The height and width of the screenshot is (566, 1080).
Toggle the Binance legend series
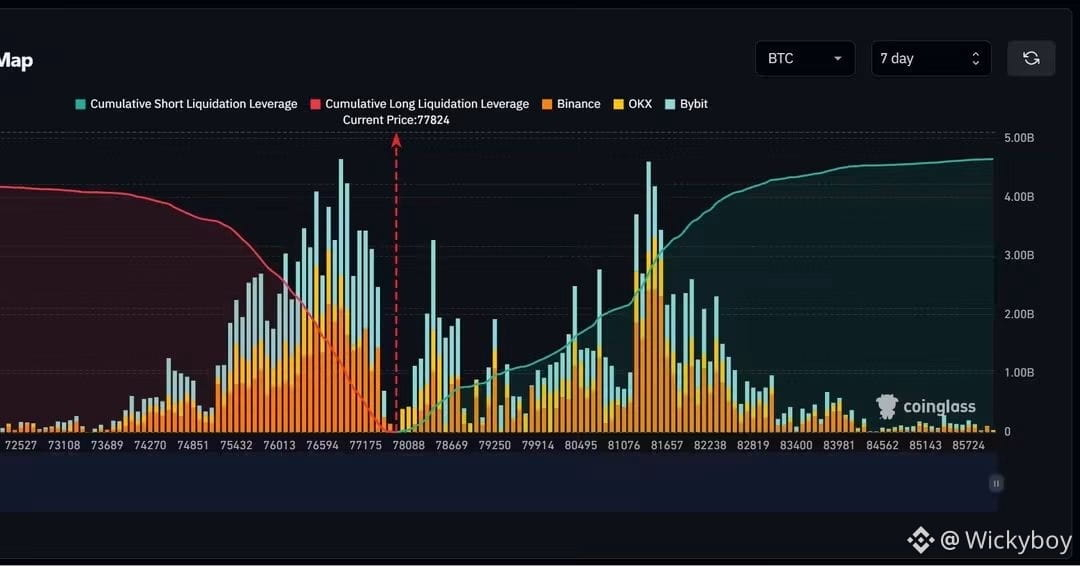pyautogui.click(x=571, y=104)
